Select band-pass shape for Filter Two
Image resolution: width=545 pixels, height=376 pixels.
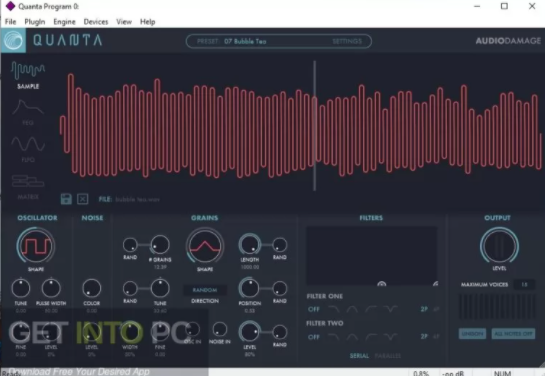click(352, 337)
